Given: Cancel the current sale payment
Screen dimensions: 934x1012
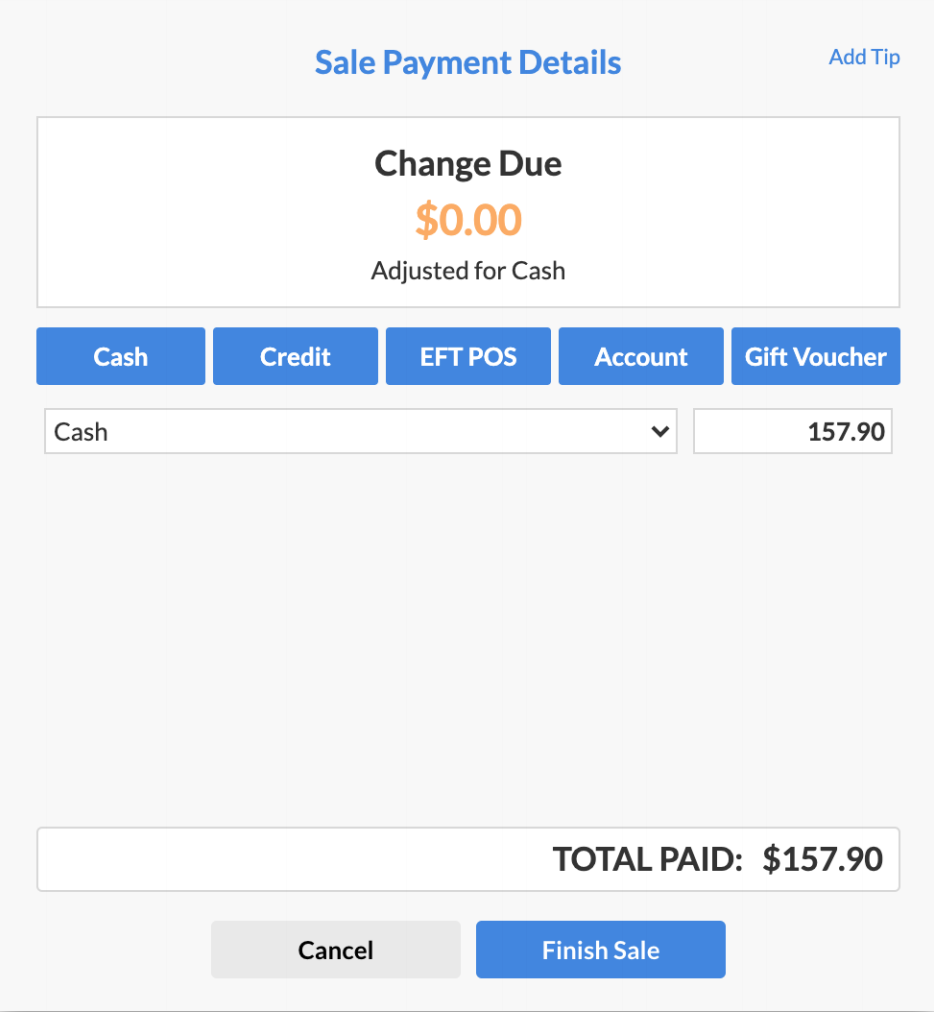Looking at the screenshot, I should pyautogui.click(x=335, y=949).
